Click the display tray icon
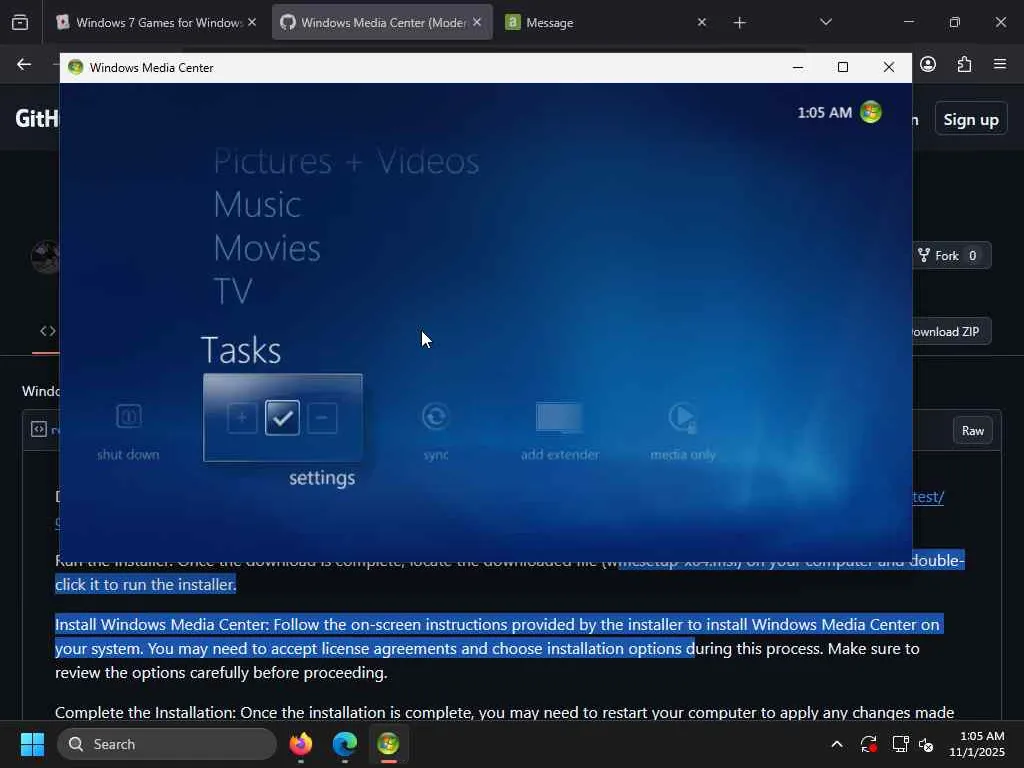The image size is (1024, 768). pos(901,744)
